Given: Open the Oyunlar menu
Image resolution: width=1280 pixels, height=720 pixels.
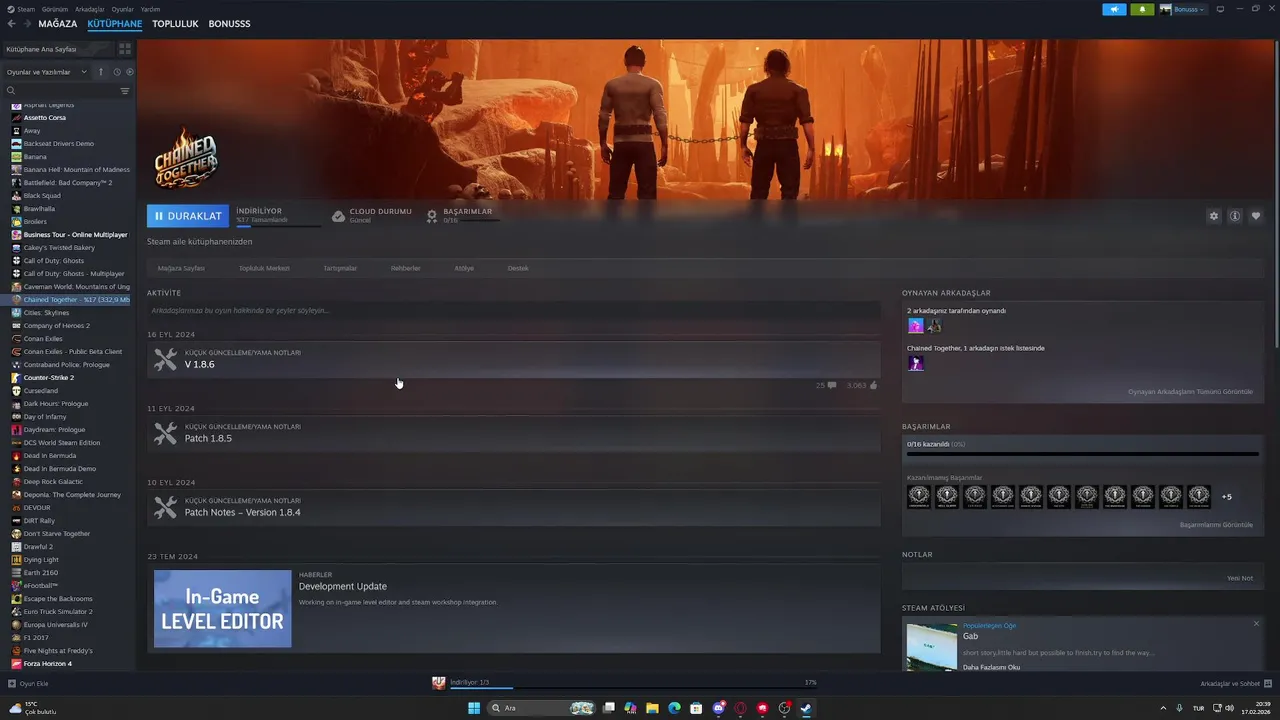Looking at the screenshot, I should pyautogui.click(x=123, y=9).
